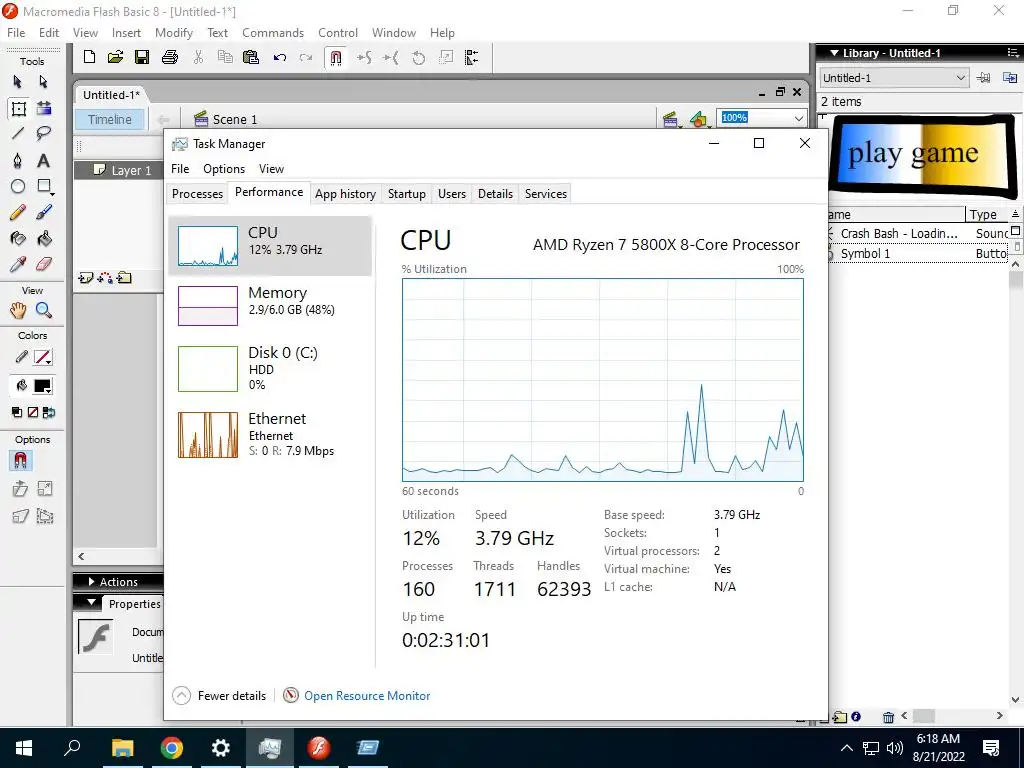
Task: Open Task Manager Options menu
Action: click(224, 168)
